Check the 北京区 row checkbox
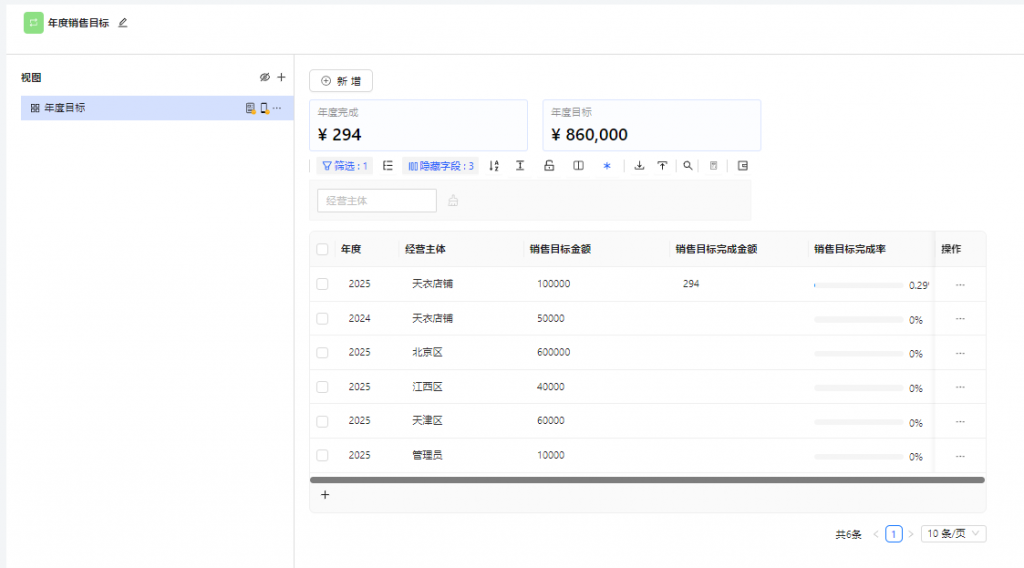This screenshot has width=1024, height=568. tap(322, 353)
